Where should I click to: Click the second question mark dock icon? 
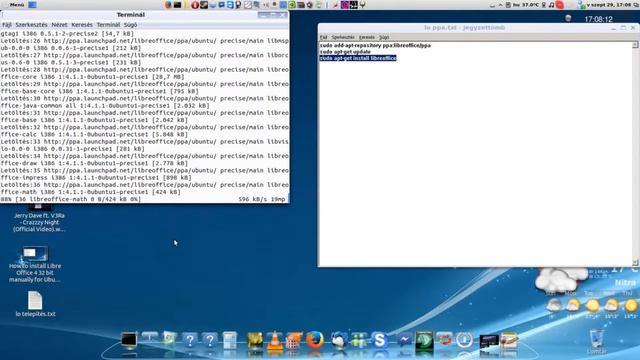(210, 340)
